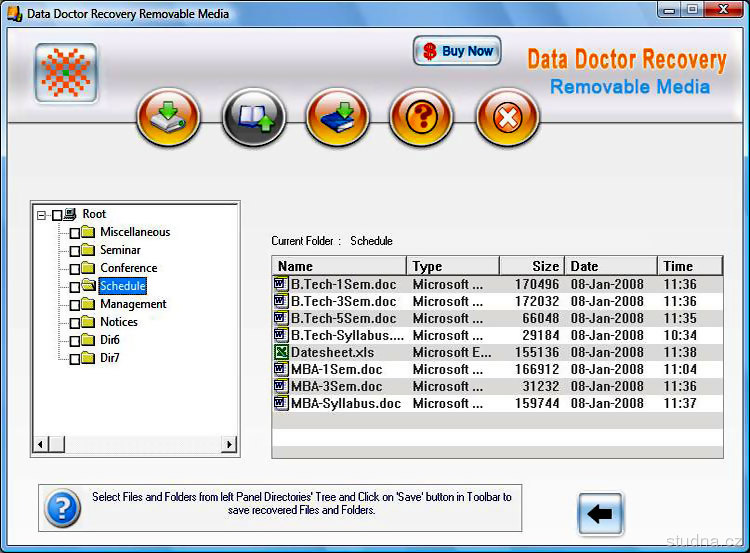Select file MBA-Syllabus.doc

497,403
